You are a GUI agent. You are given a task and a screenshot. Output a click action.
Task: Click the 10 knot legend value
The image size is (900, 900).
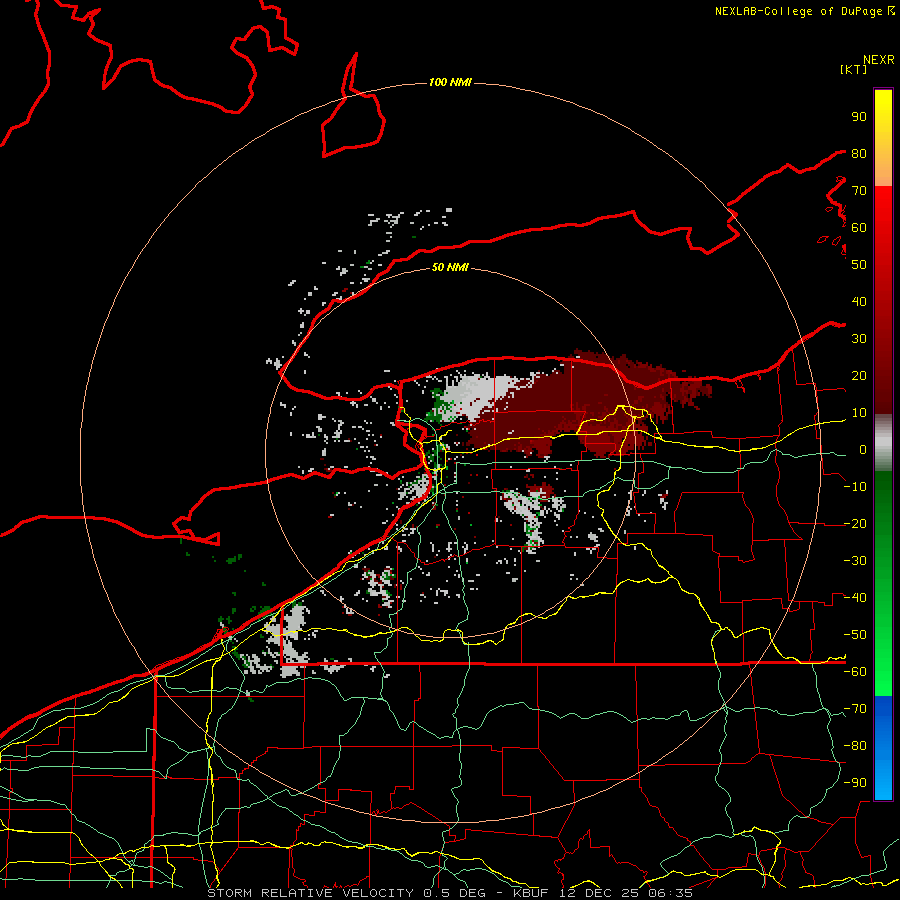coord(859,413)
